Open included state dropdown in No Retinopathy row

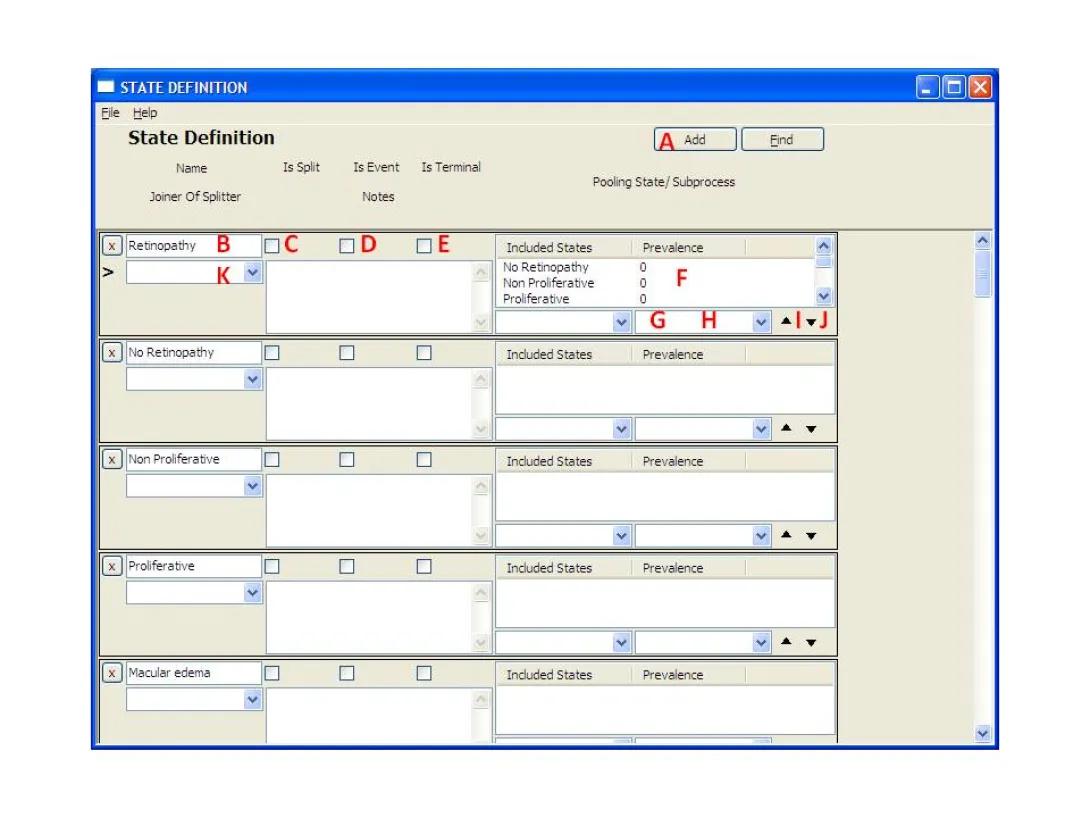tap(621, 430)
